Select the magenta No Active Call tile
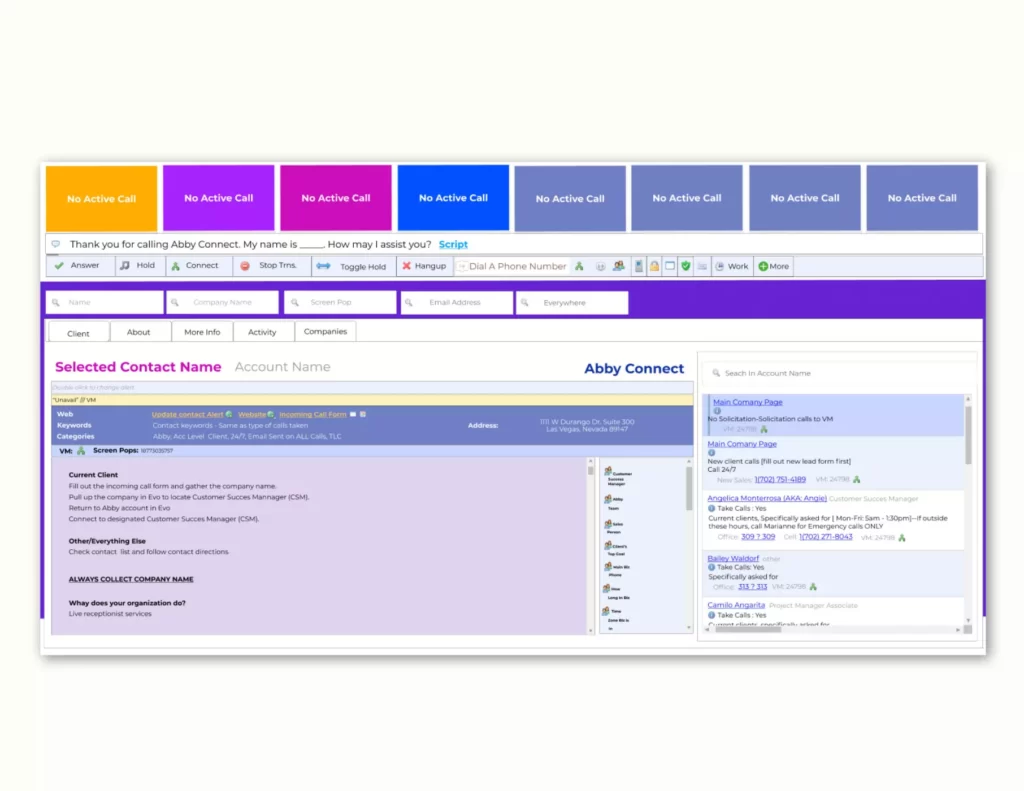The image size is (1024, 791). pos(336,198)
